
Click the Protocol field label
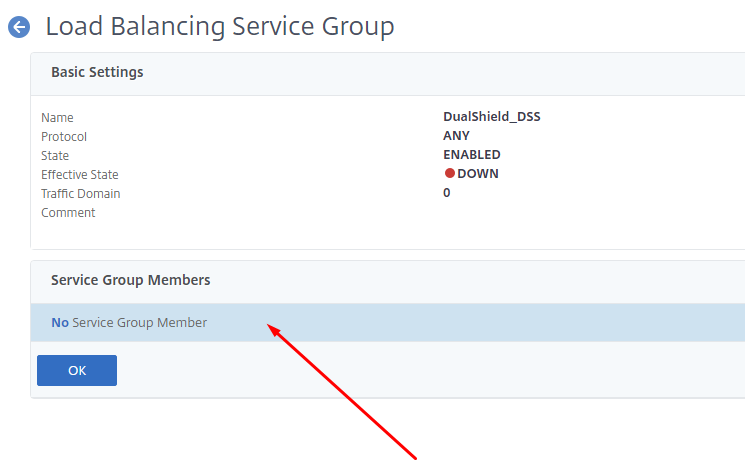64,137
